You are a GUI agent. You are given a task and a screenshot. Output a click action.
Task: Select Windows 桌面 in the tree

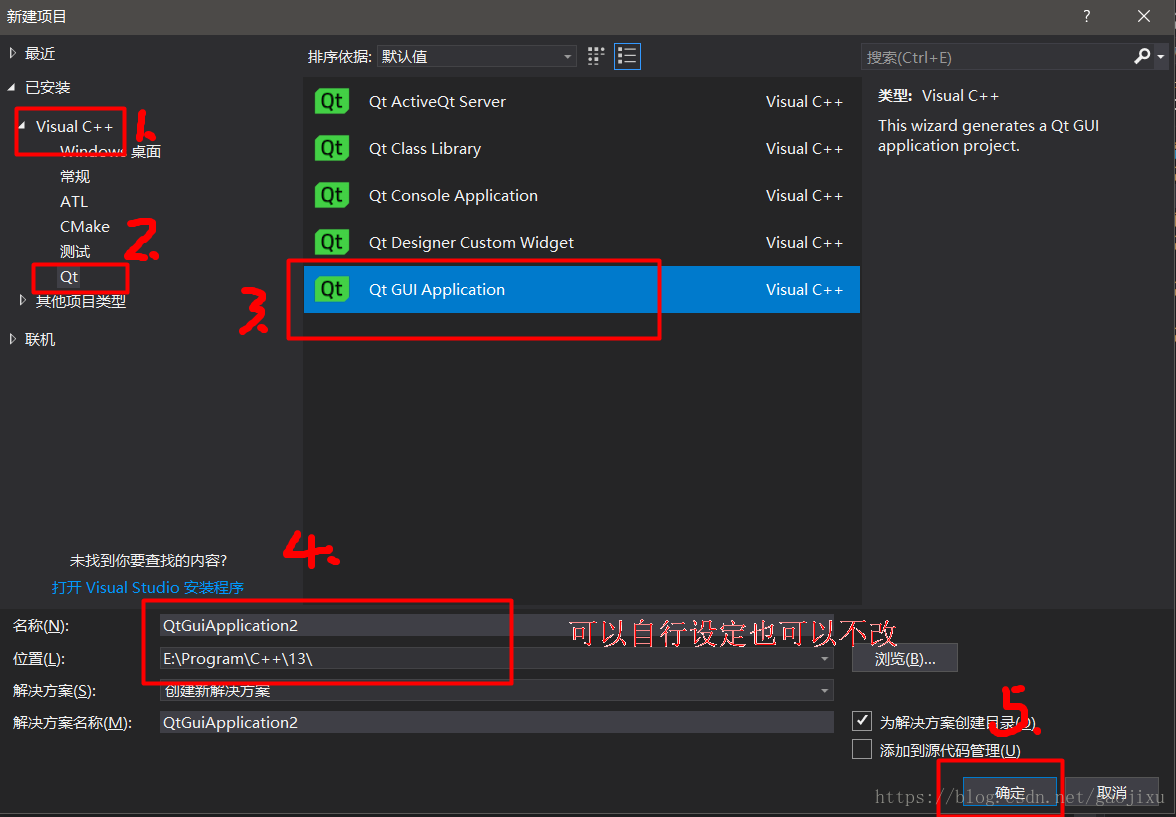coord(110,152)
